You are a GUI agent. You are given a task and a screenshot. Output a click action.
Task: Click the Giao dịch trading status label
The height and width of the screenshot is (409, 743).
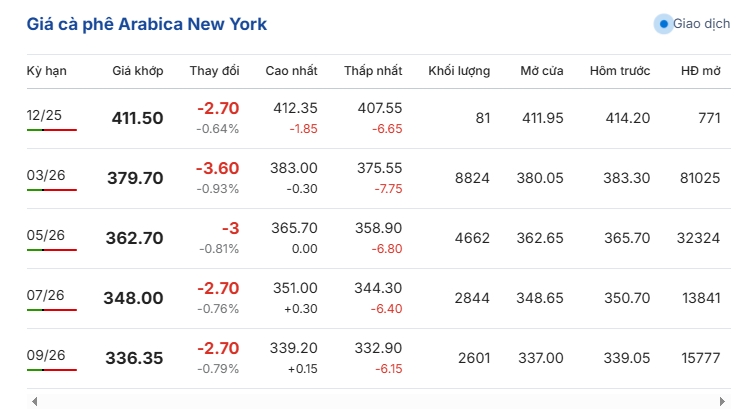click(701, 23)
